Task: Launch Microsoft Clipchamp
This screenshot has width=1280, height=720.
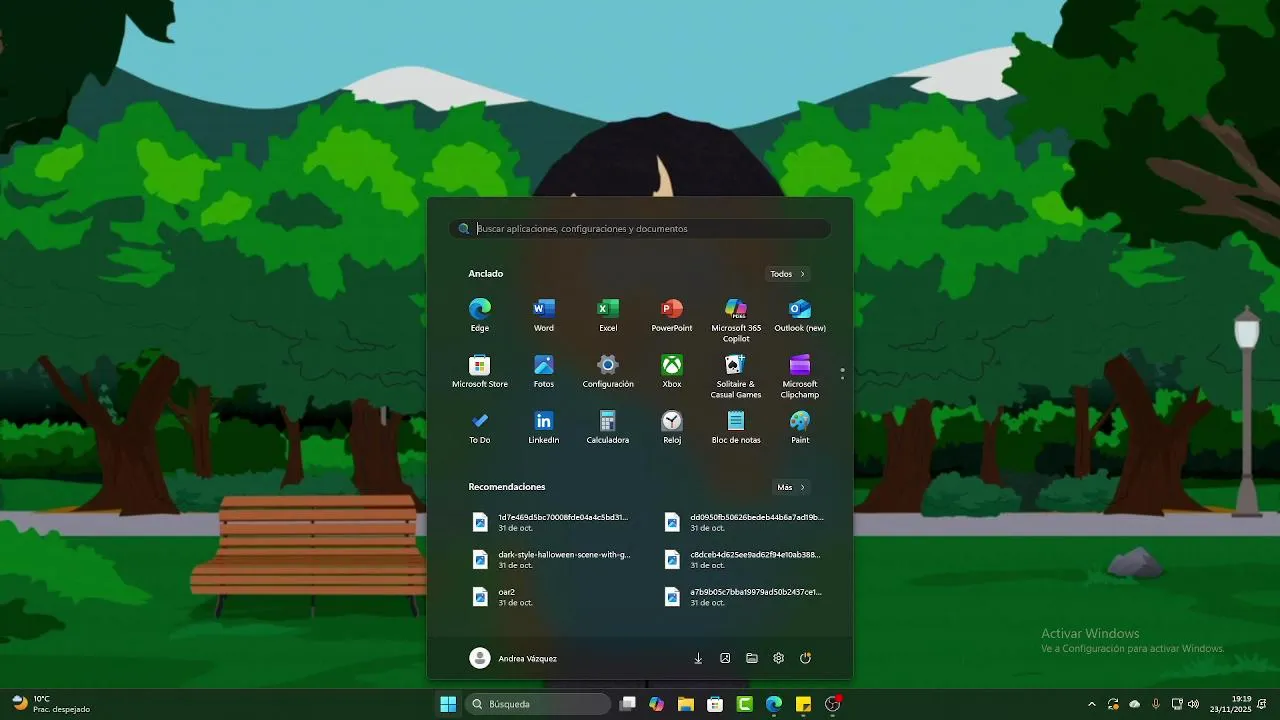Action: point(800,375)
